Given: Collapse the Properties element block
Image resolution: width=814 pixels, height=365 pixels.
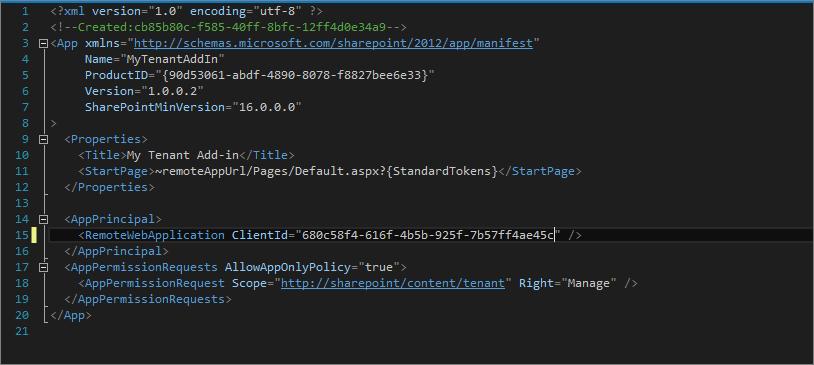Looking at the screenshot, I should pos(44,139).
